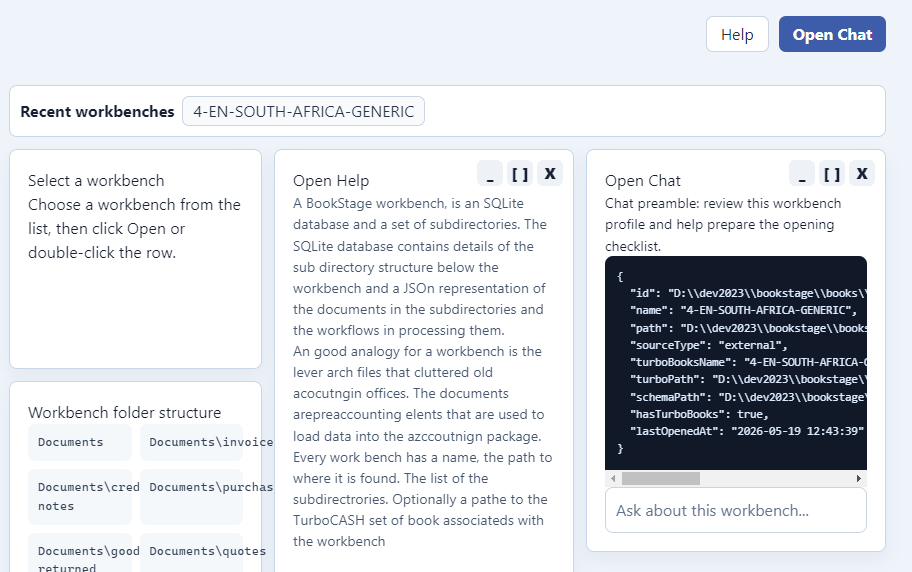
Task: Select the Documents\invoices folder chip
Action: (191, 442)
